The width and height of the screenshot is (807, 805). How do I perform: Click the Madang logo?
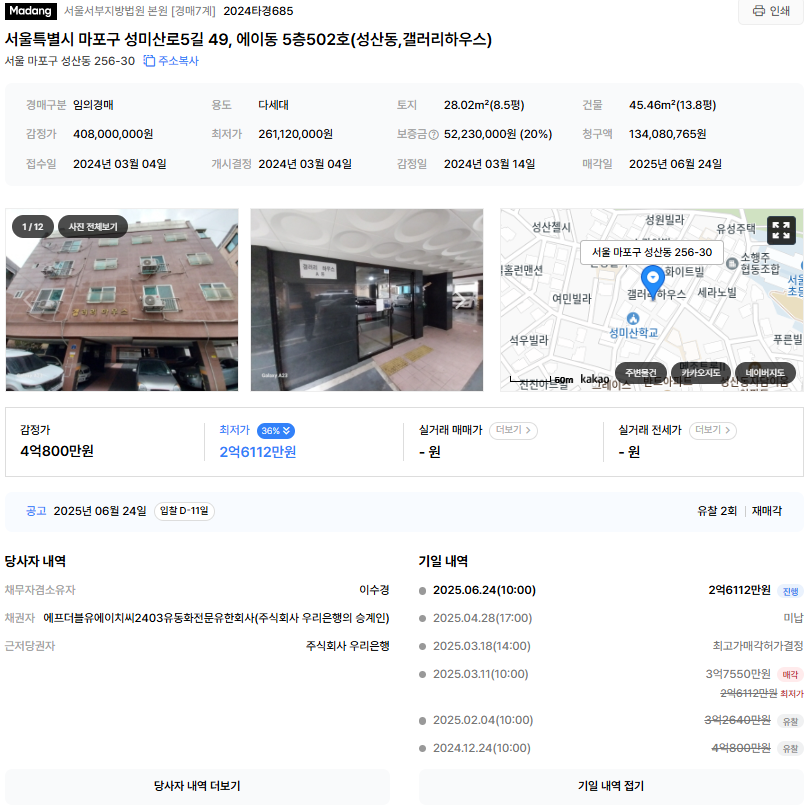pyautogui.click(x=30, y=11)
